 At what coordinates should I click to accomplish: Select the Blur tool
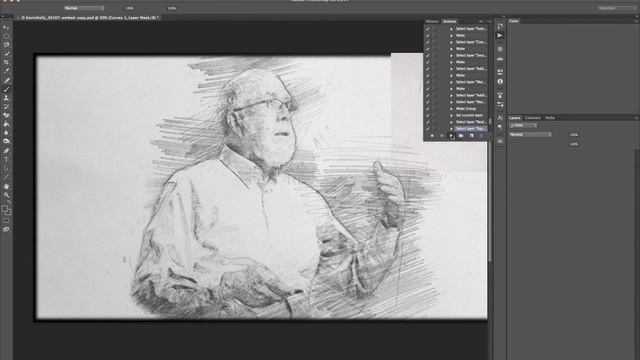click(6, 133)
